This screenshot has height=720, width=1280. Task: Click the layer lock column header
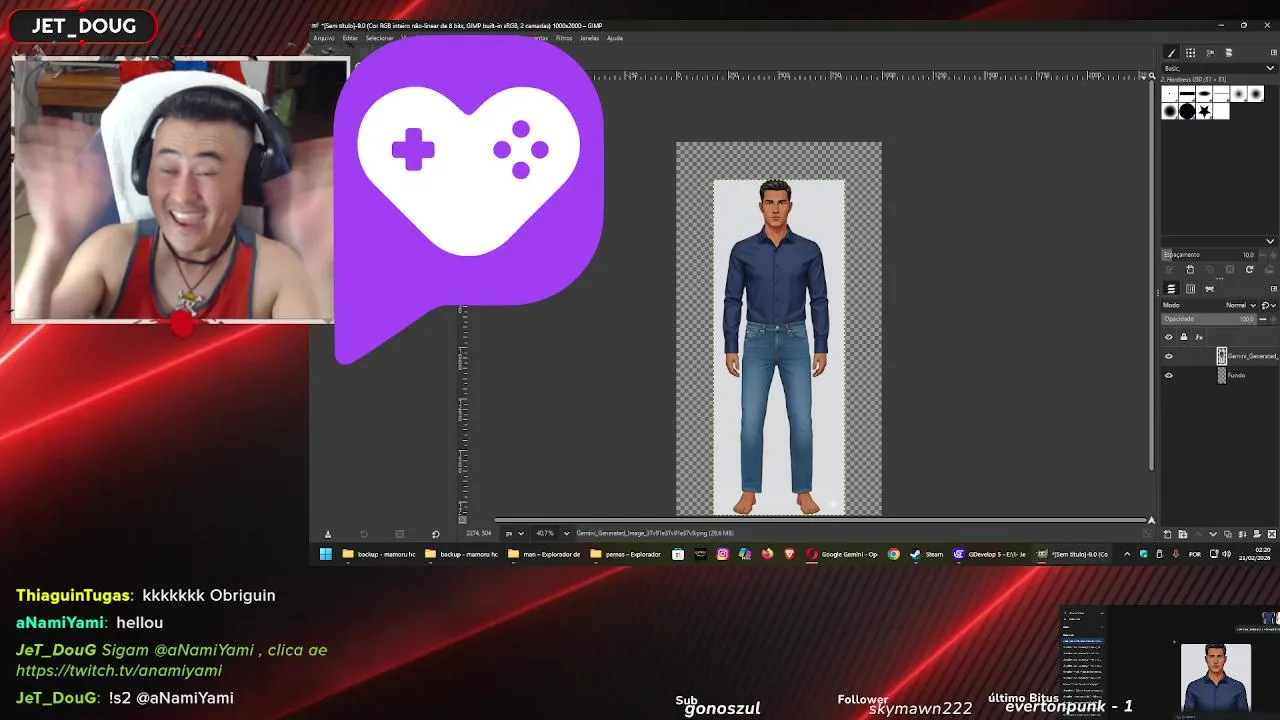[x=1184, y=337]
